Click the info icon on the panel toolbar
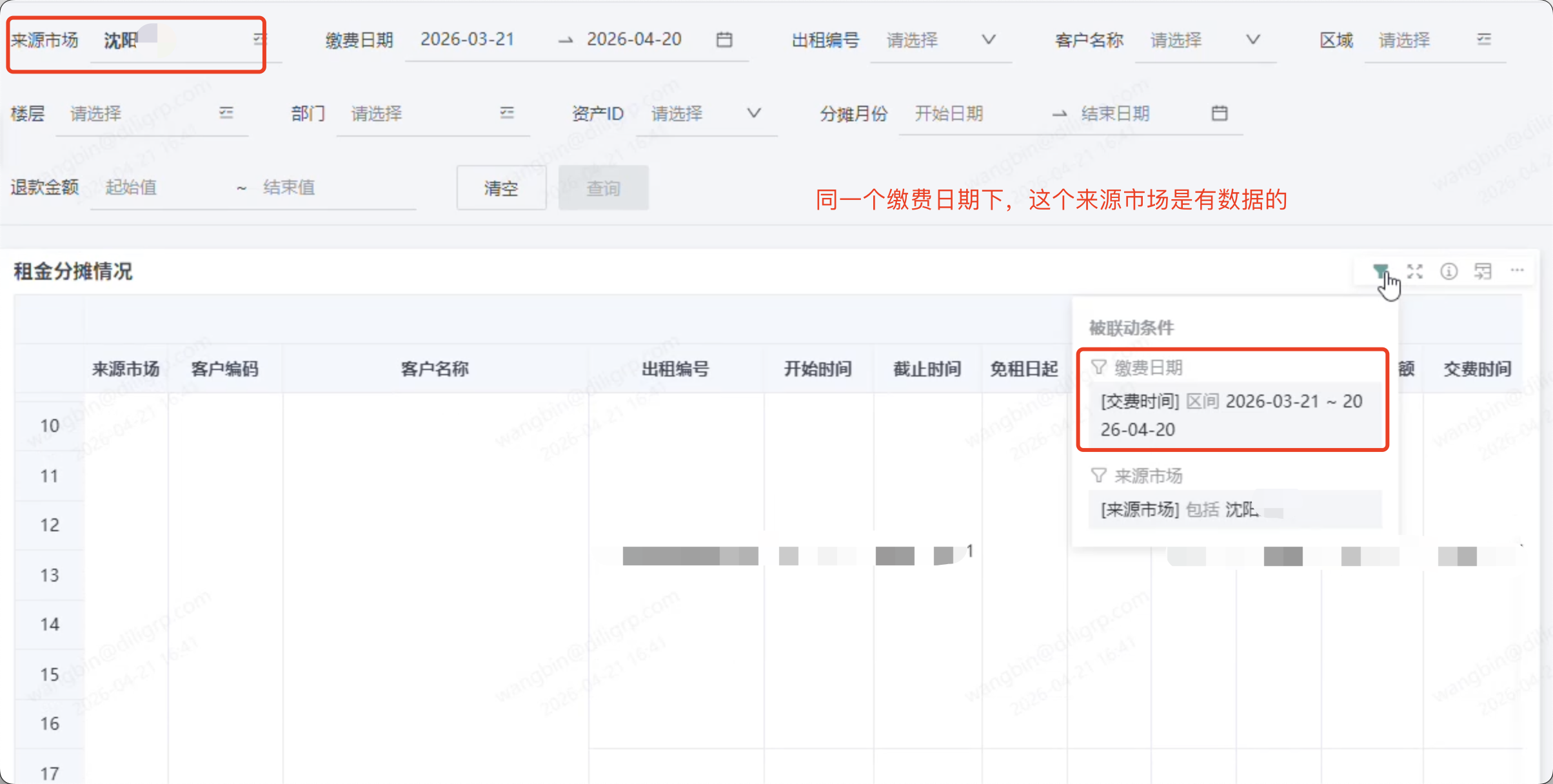The width and height of the screenshot is (1553, 784). (x=1449, y=271)
